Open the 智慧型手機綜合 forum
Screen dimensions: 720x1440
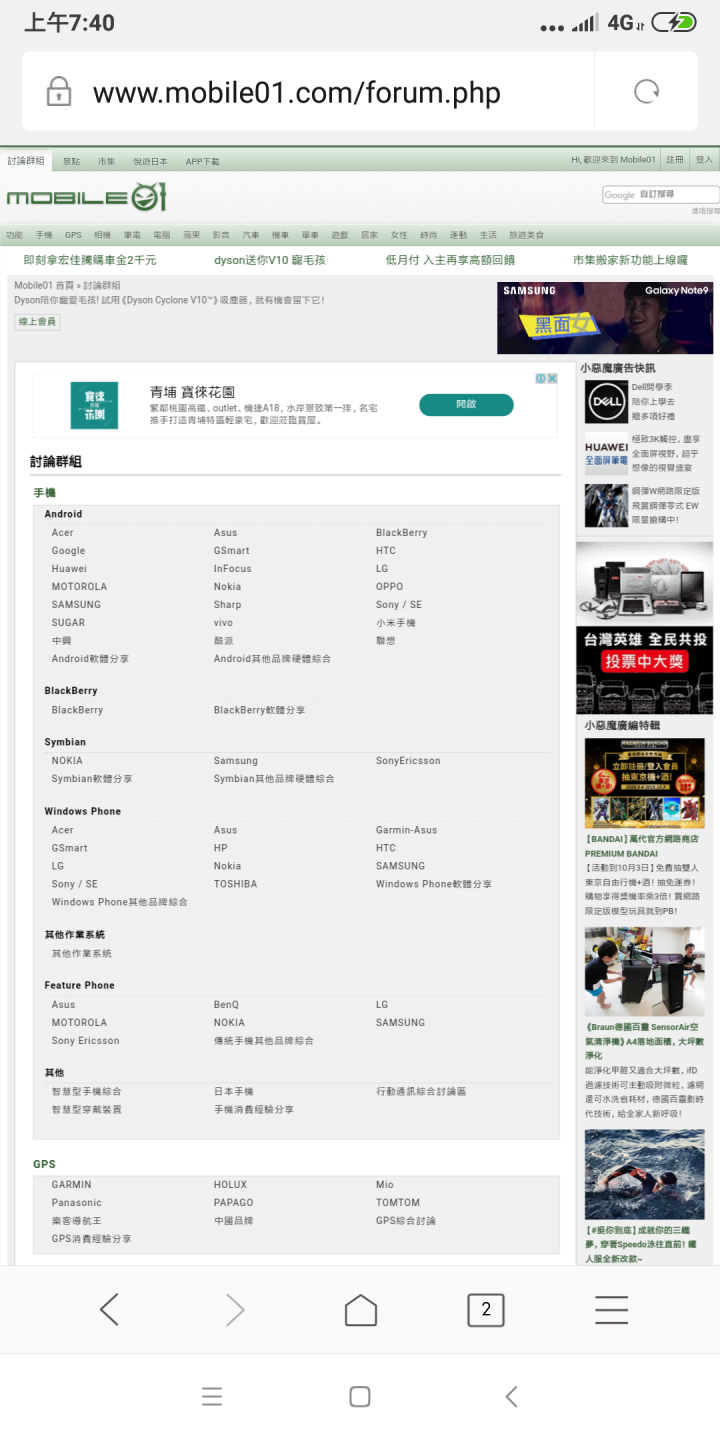(86, 1092)
